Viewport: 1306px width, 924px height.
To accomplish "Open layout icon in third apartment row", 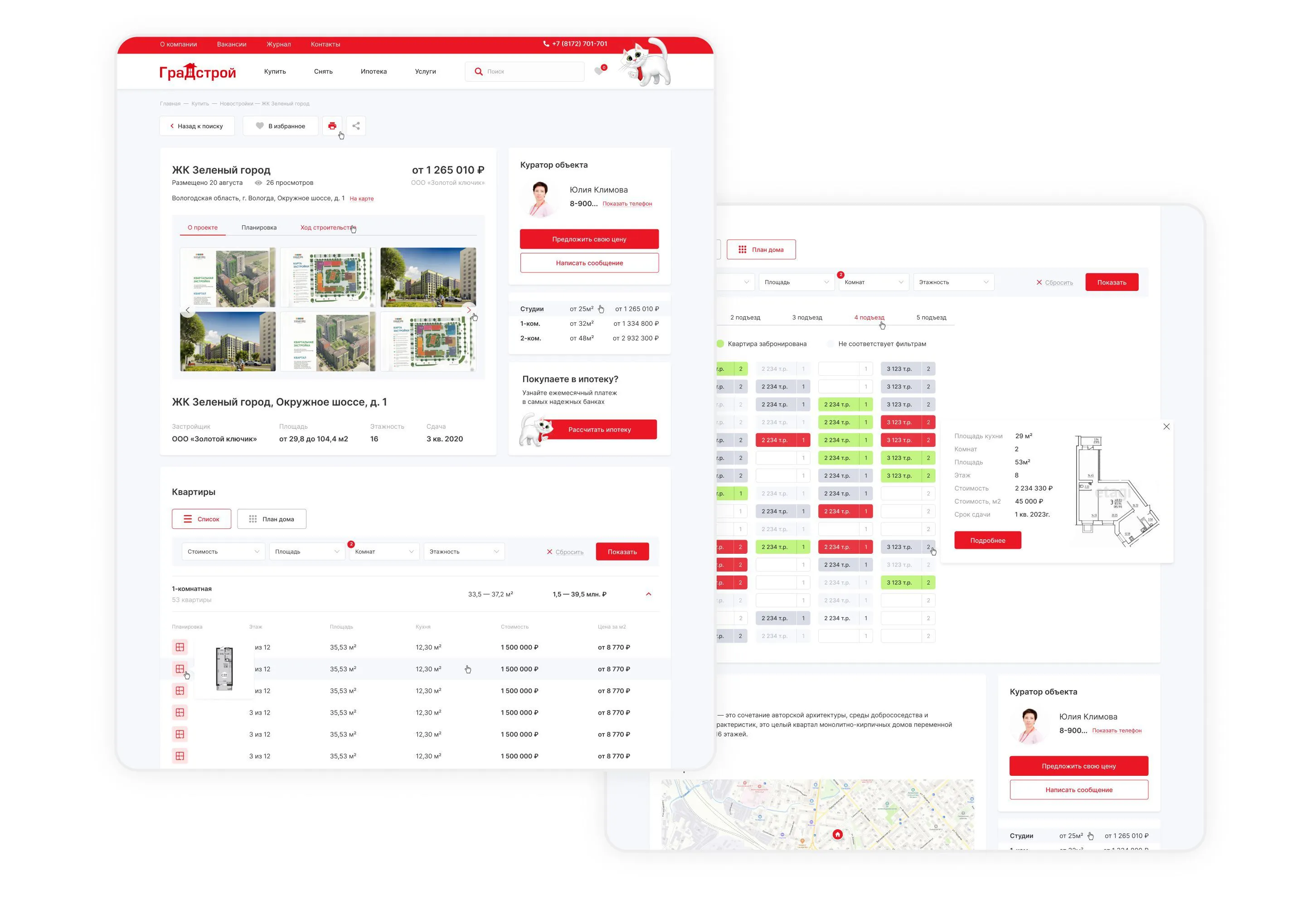I will click(180, 690).
